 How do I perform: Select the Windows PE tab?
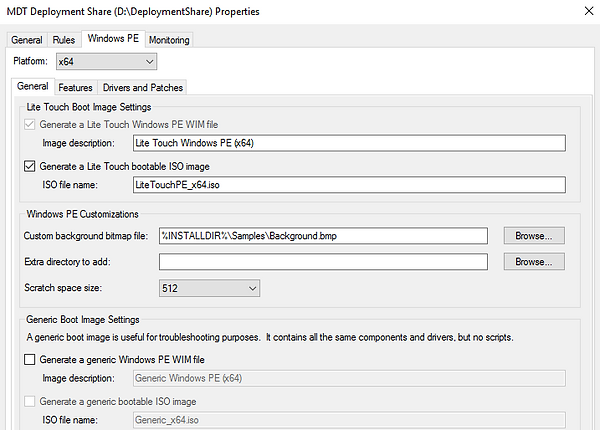pyautogui.click(x=113, y=39)
